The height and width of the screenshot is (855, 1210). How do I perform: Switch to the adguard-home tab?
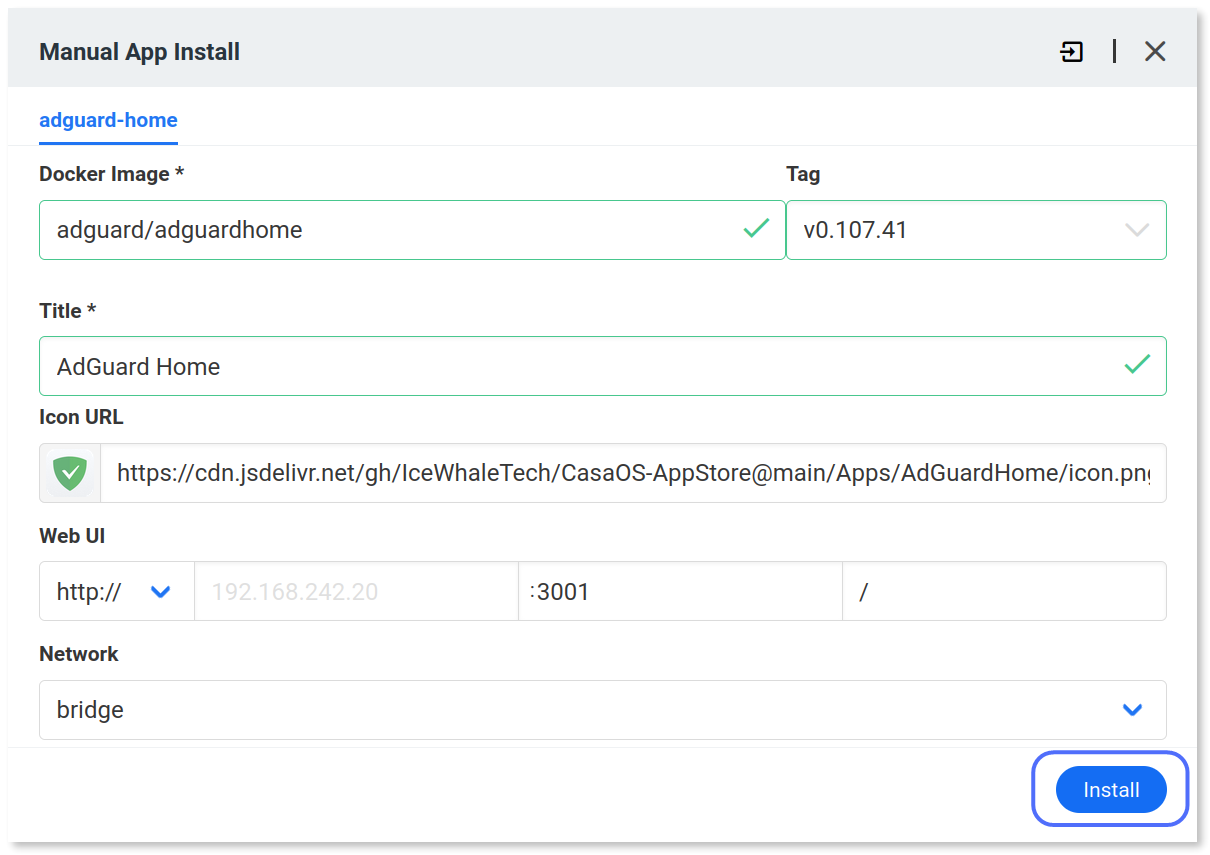108,120
